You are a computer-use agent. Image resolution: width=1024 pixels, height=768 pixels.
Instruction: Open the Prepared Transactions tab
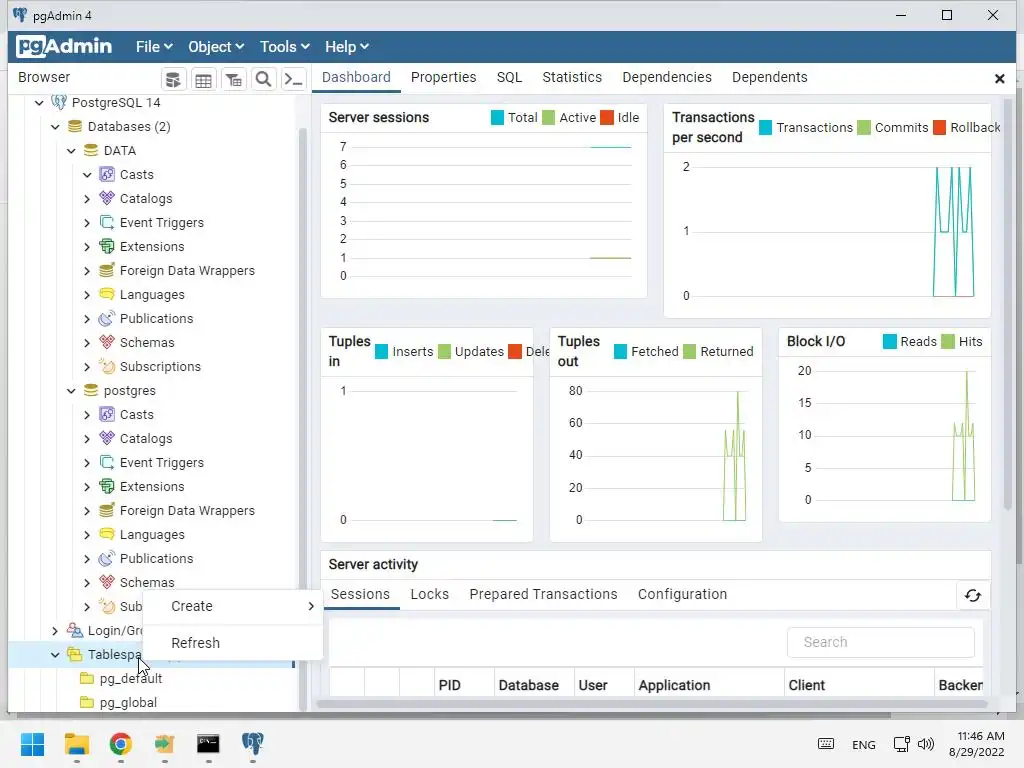[543, 594]
